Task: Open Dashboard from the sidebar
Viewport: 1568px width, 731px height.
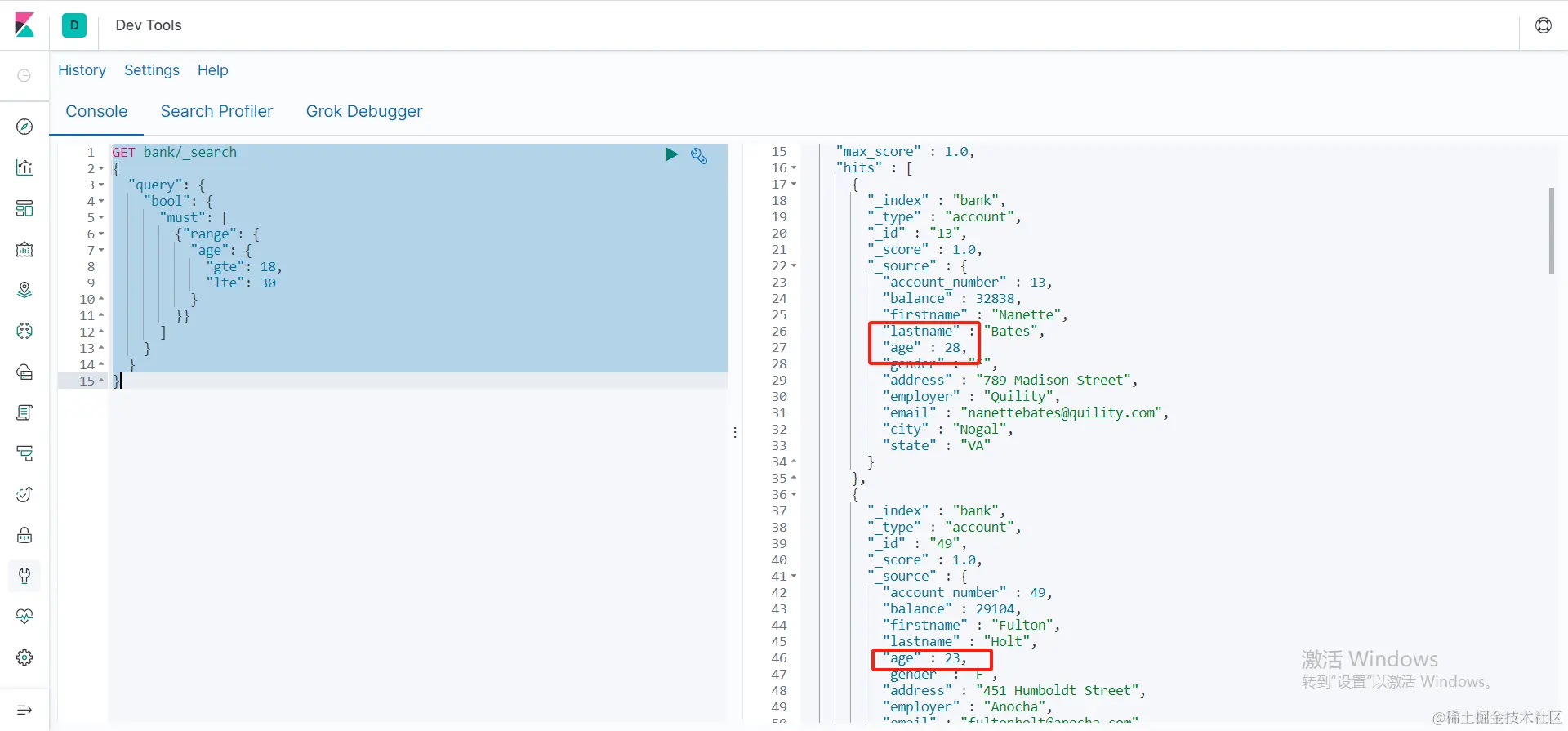Action: point(24,208)
